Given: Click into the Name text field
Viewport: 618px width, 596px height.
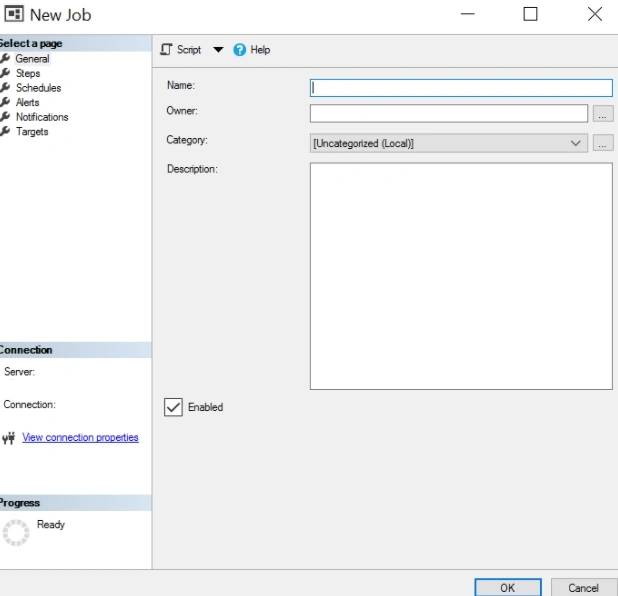Looking at the screenshot, I should pyautogui.click(x=461, y=88).
